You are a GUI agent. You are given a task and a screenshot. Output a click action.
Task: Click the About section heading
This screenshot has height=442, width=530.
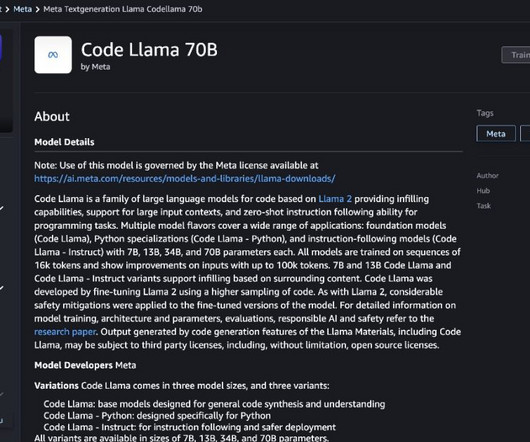pos(52,117)
